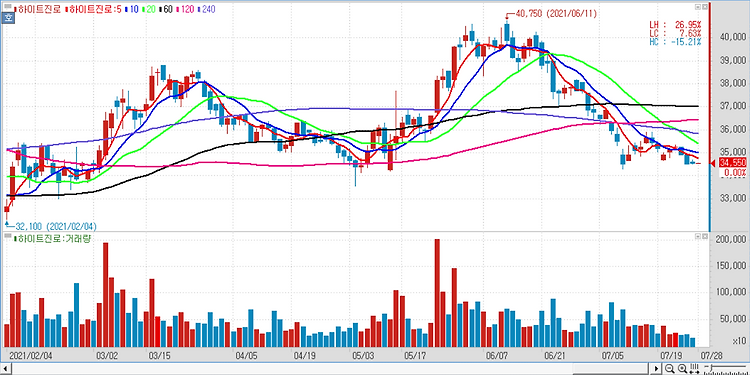
Task: Click the 37,000 price axis label
Action: coord(732,106)
